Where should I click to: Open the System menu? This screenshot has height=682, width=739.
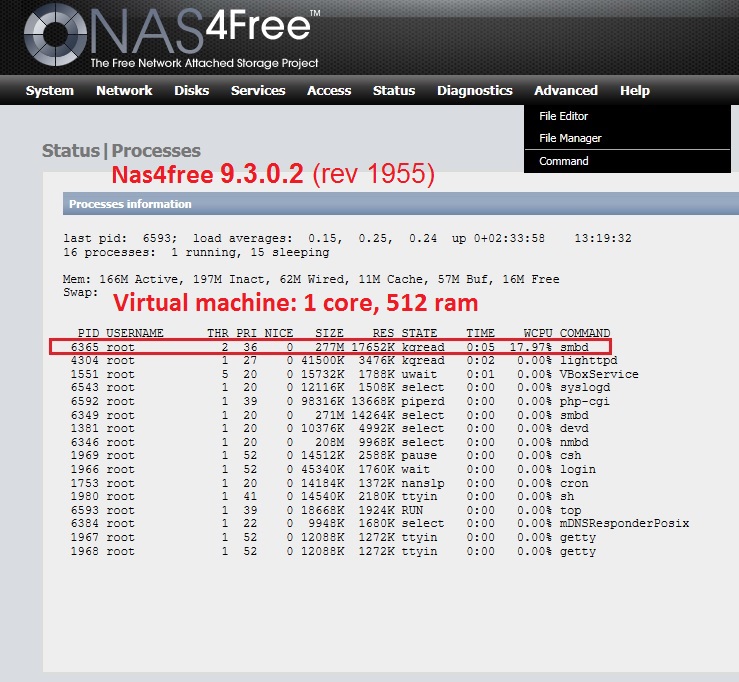(49, 90)
